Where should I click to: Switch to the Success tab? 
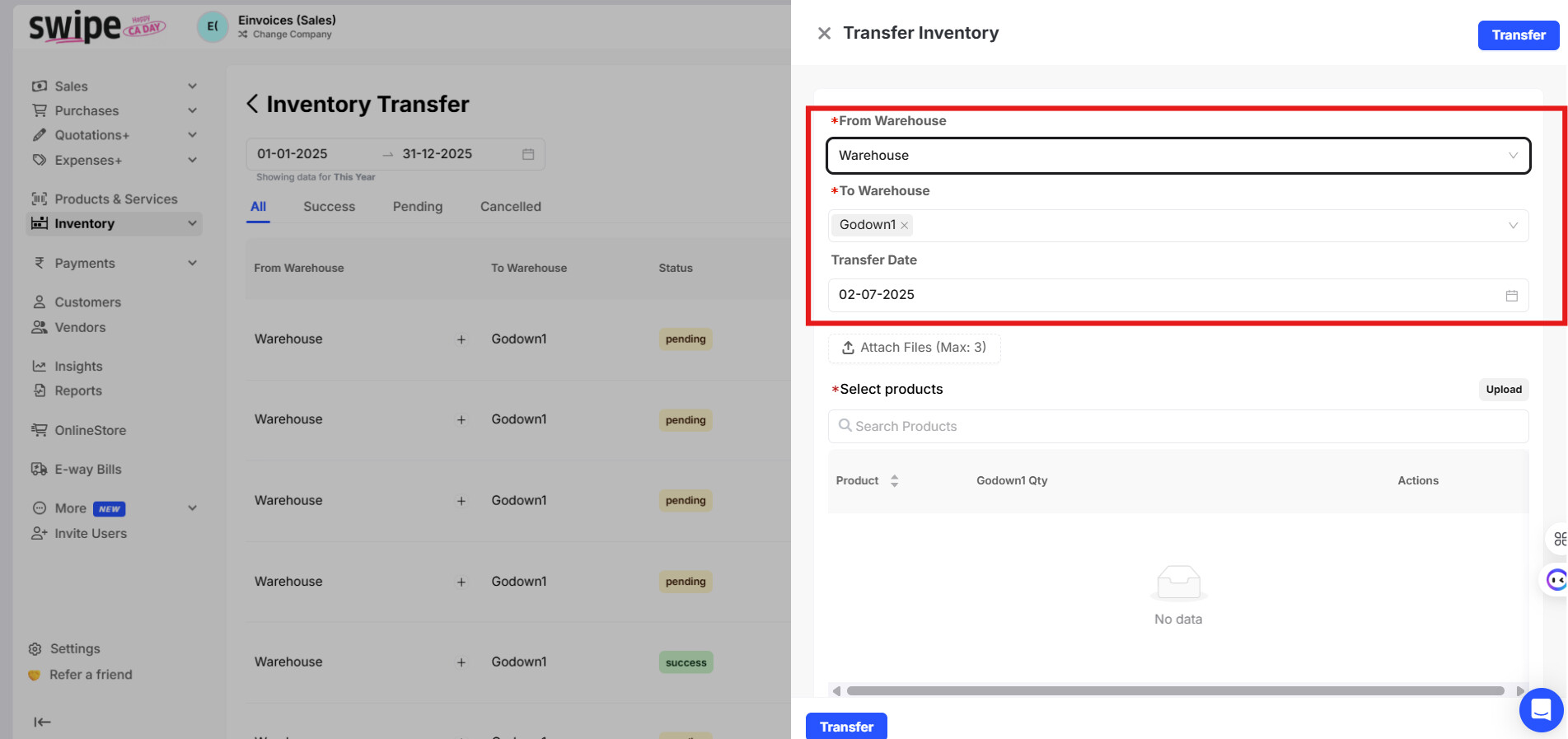pos(329,207)
